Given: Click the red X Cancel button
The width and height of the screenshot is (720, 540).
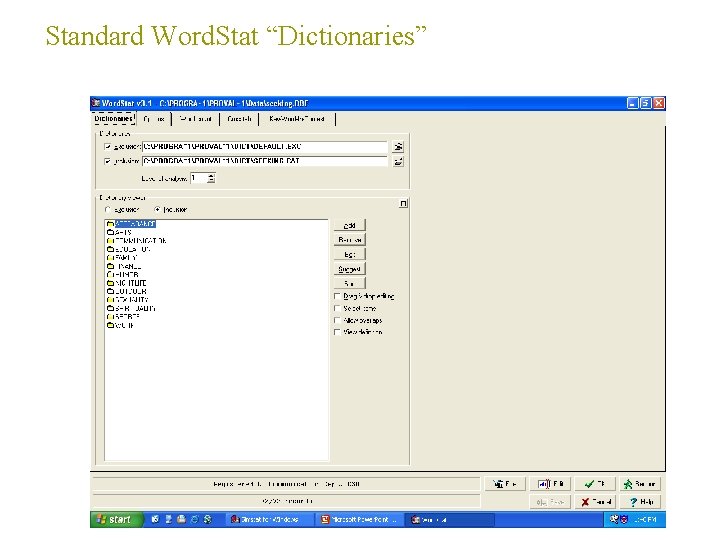Looking at the screenshot, I should point(595,501).
